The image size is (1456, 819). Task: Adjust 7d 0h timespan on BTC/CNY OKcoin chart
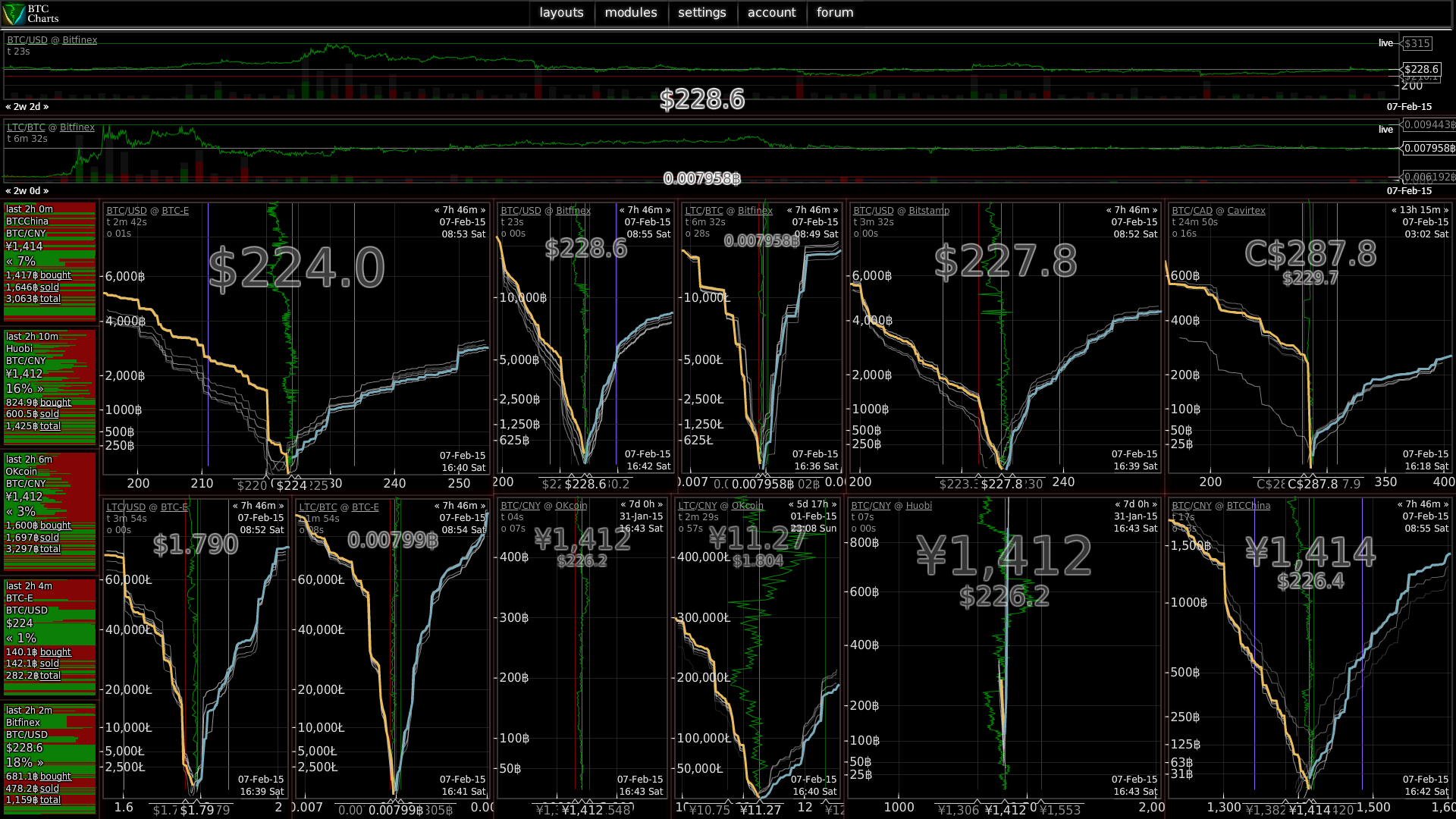[x=642, y=504]
